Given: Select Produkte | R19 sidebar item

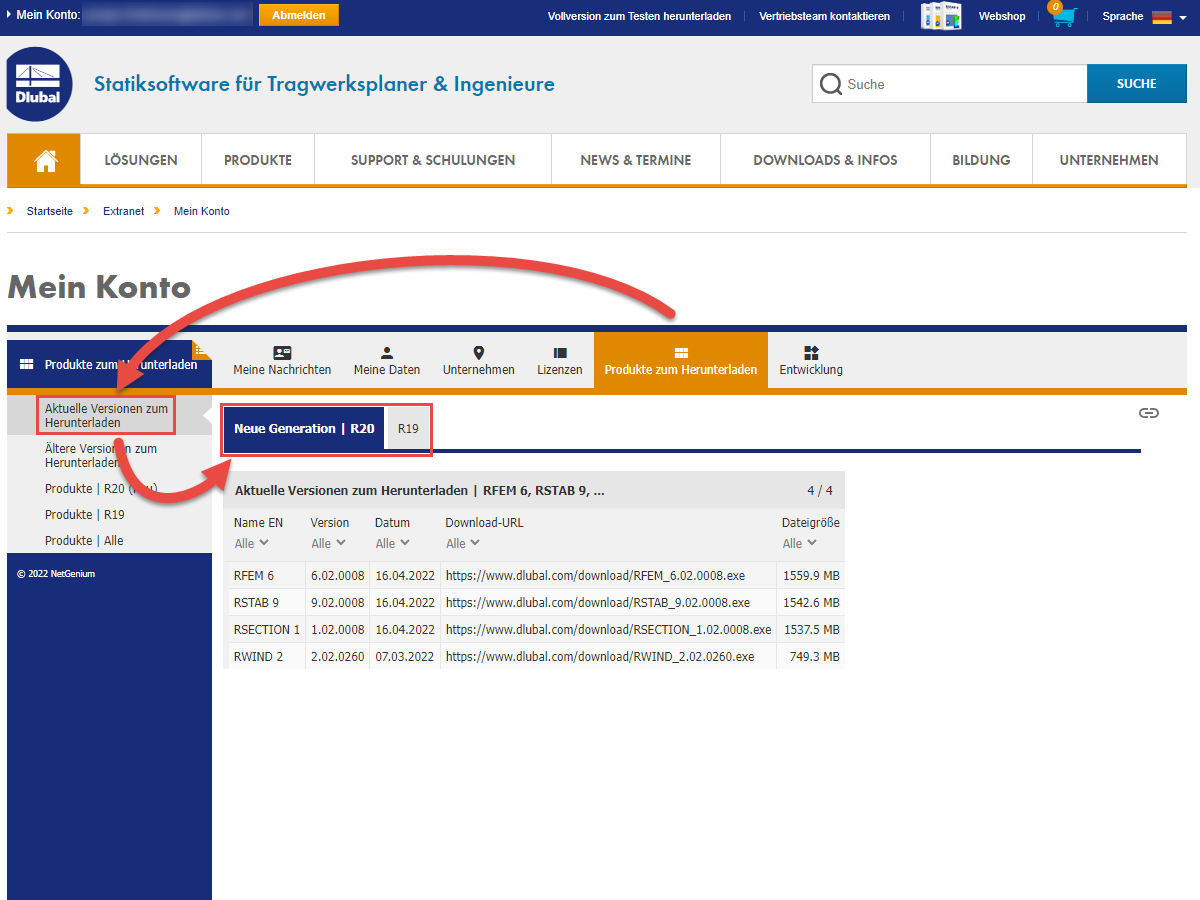Looking at the screenshot, I should tap(85, 515).
